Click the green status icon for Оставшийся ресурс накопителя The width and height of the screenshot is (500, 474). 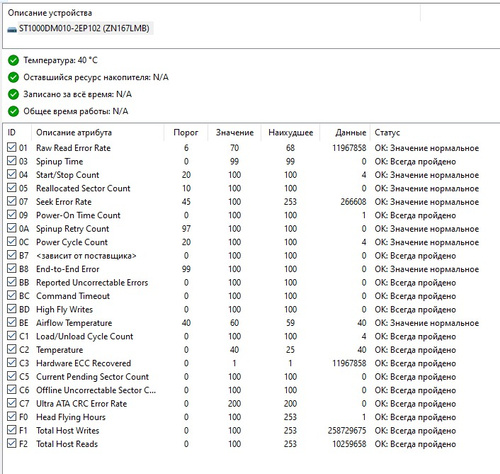tap(13, 77)
